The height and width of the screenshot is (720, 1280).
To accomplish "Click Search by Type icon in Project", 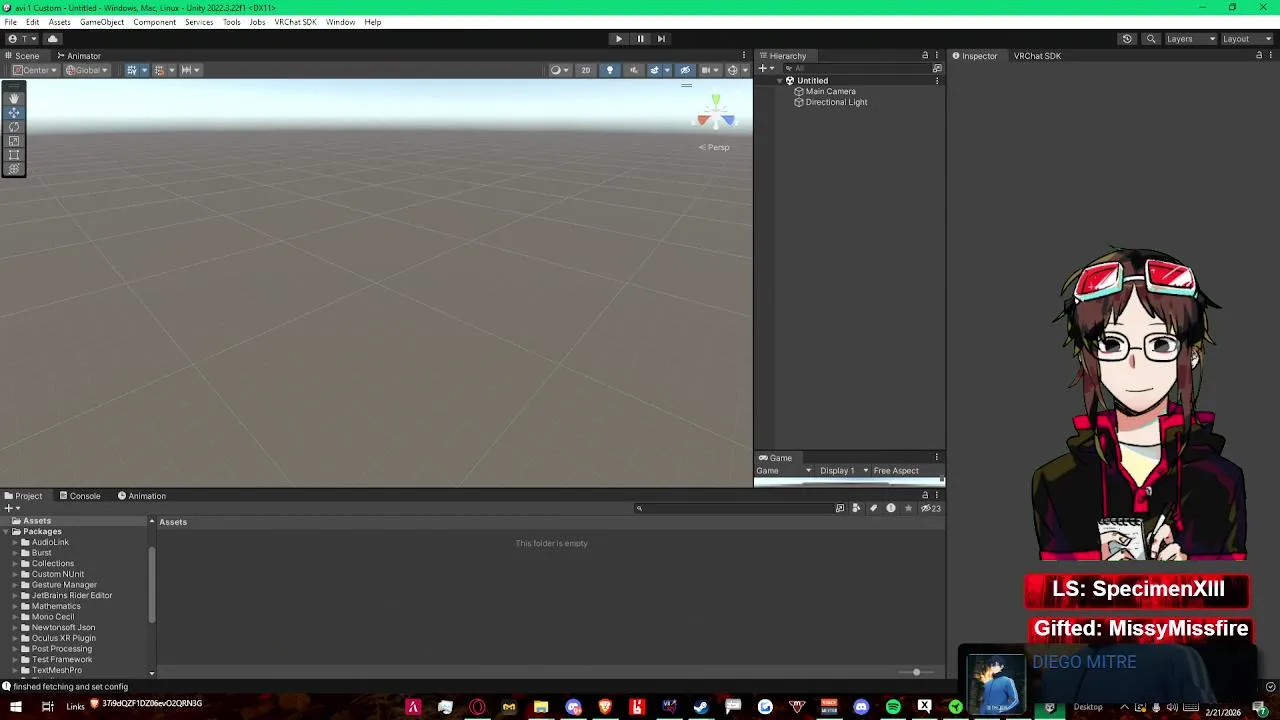I will 856,508.
